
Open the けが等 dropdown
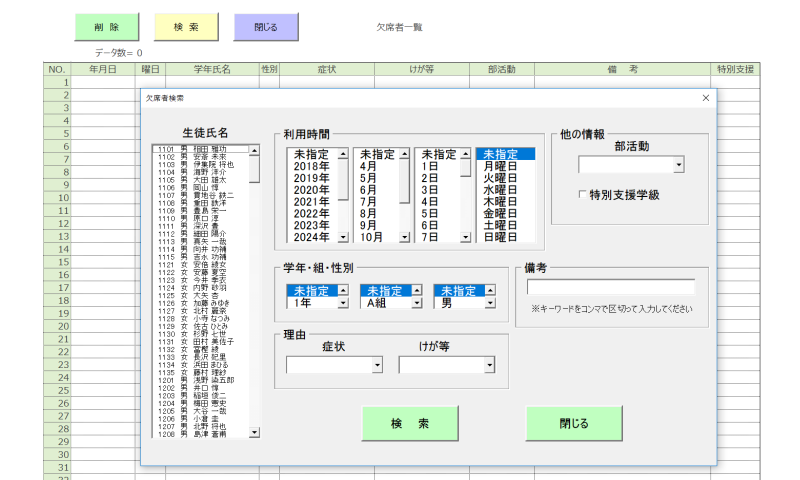pos(489,365)
